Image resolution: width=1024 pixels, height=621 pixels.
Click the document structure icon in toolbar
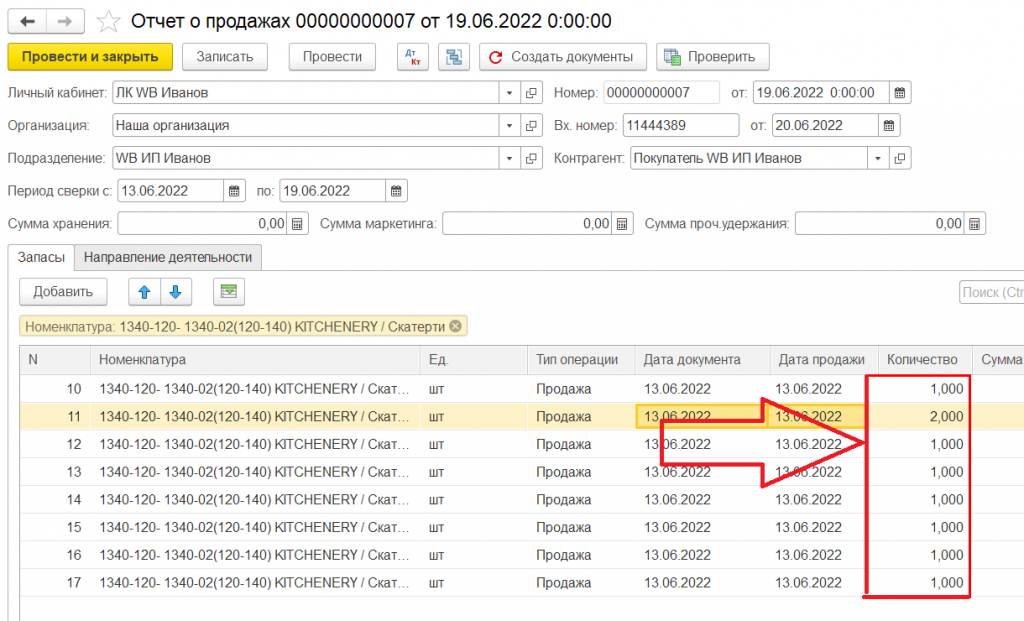pos(454,57)
